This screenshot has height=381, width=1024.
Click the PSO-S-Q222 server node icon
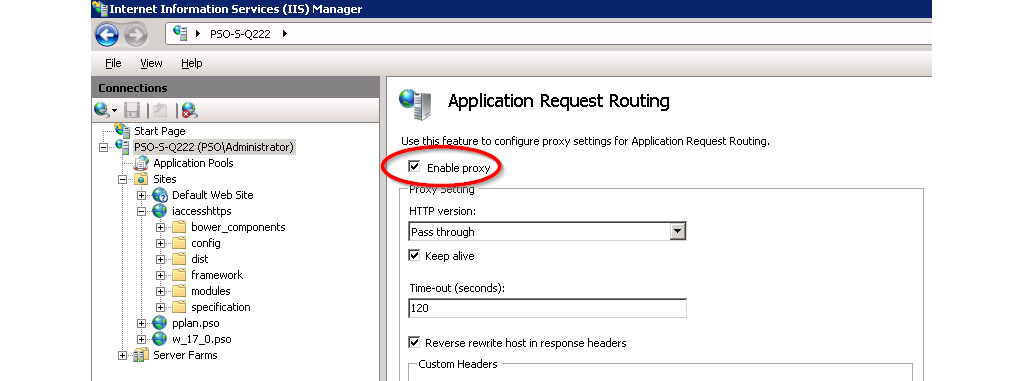click(x=122, y=147)
